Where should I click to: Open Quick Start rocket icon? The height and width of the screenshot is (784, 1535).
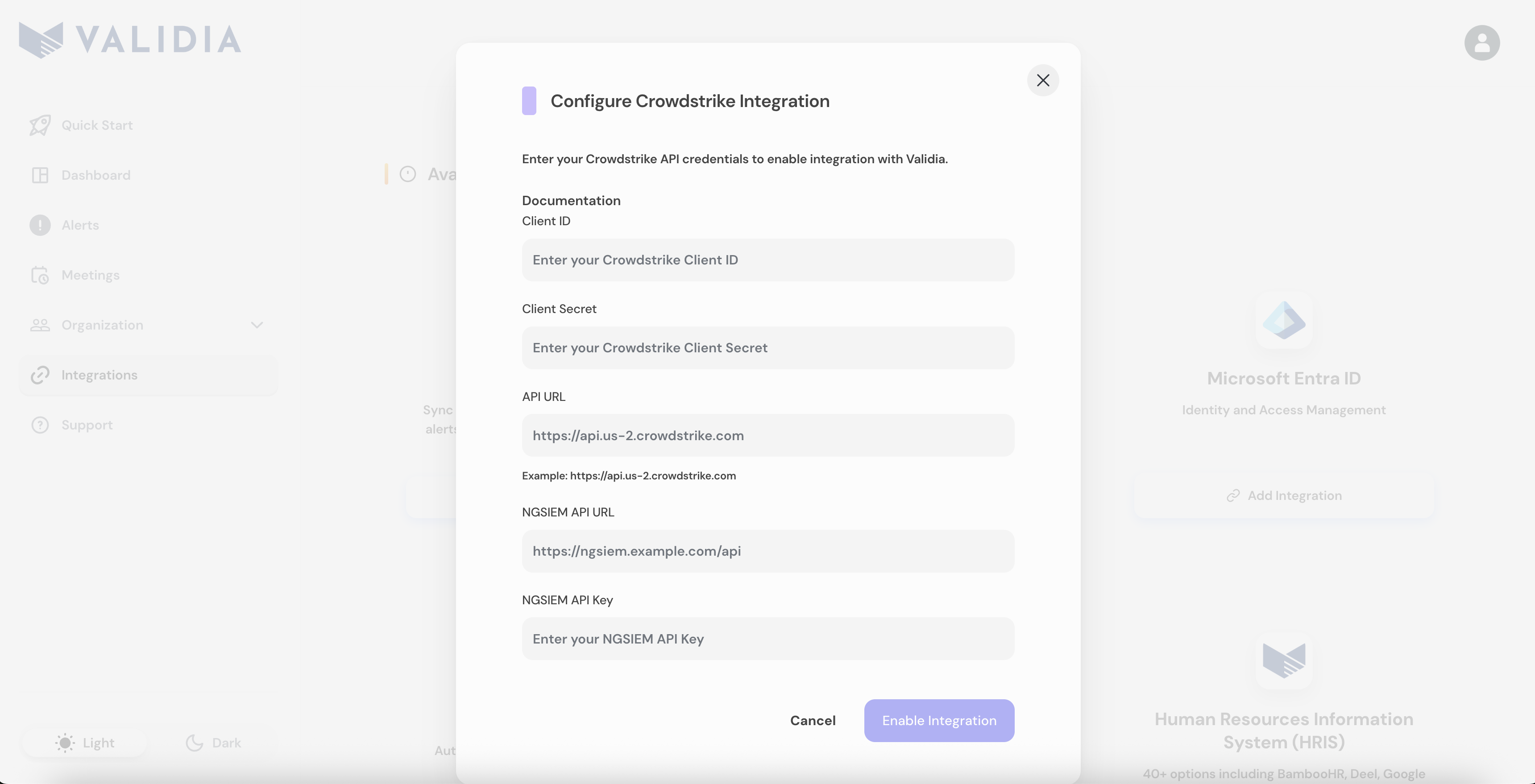[40, 125]
